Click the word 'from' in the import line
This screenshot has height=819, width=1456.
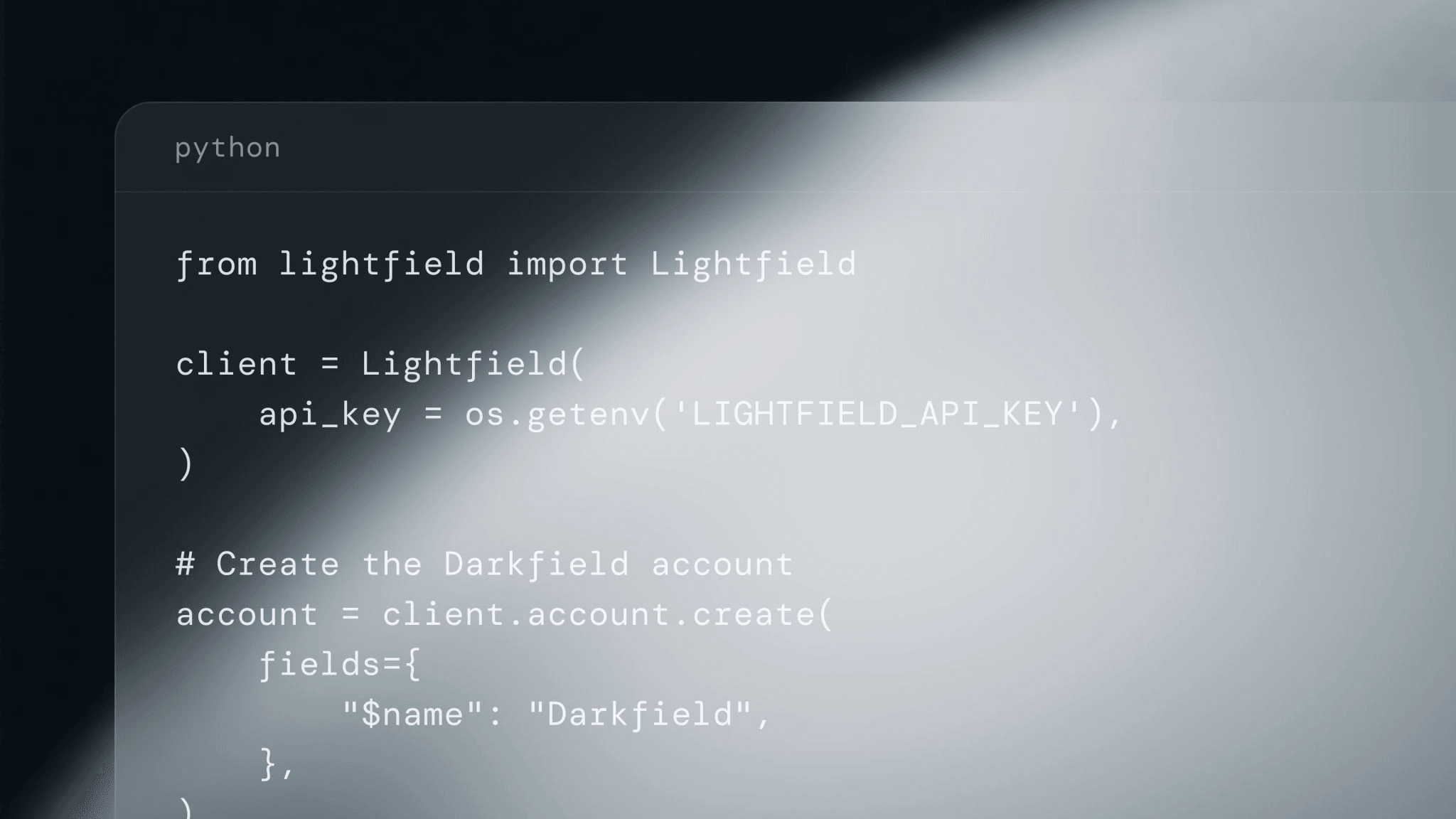pyautogui.click(x=216, y=264)
